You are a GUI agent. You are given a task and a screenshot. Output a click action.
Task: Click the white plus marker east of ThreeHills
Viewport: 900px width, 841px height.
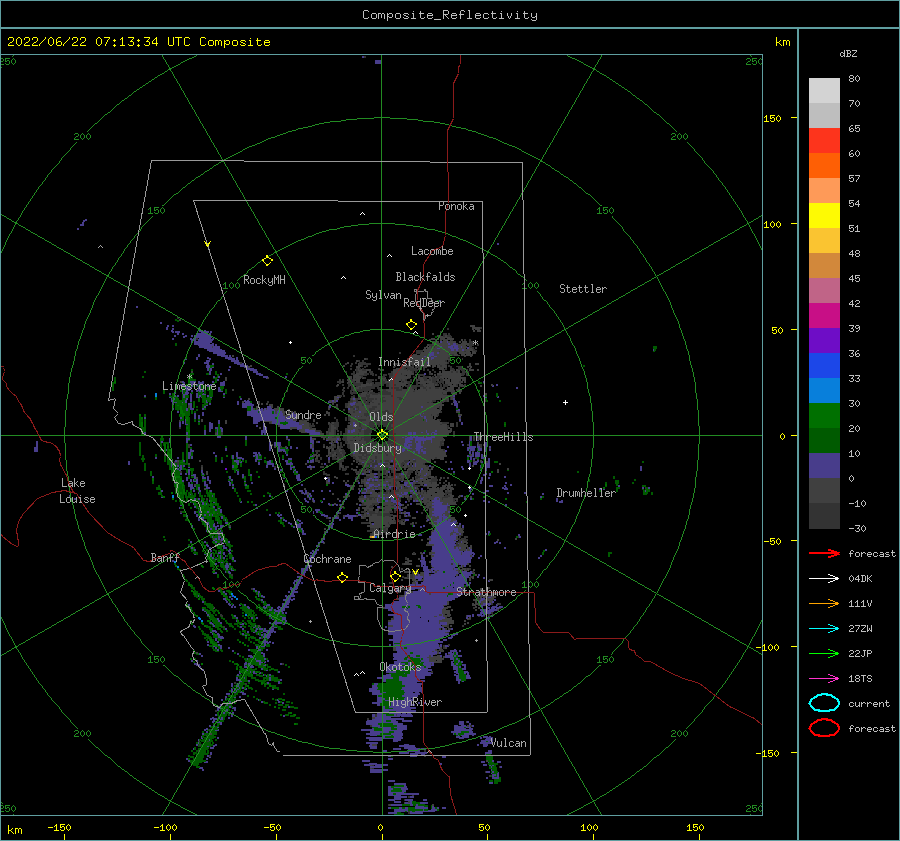click(x=565, y=402)
